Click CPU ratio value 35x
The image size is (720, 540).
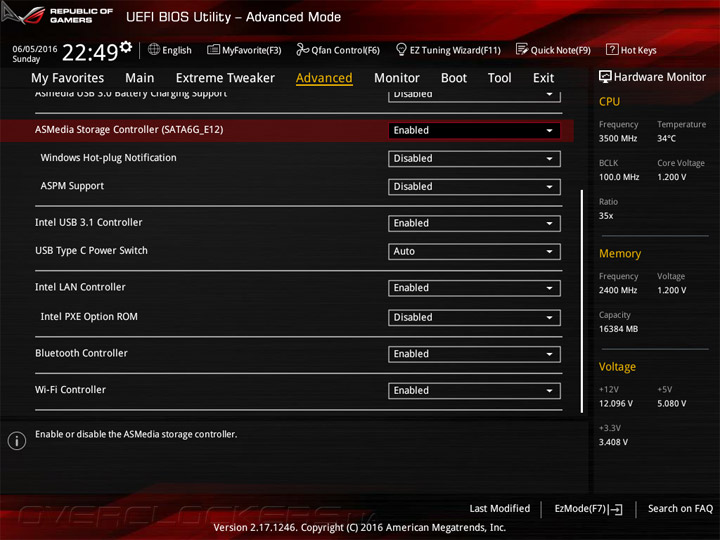(606, 216)
